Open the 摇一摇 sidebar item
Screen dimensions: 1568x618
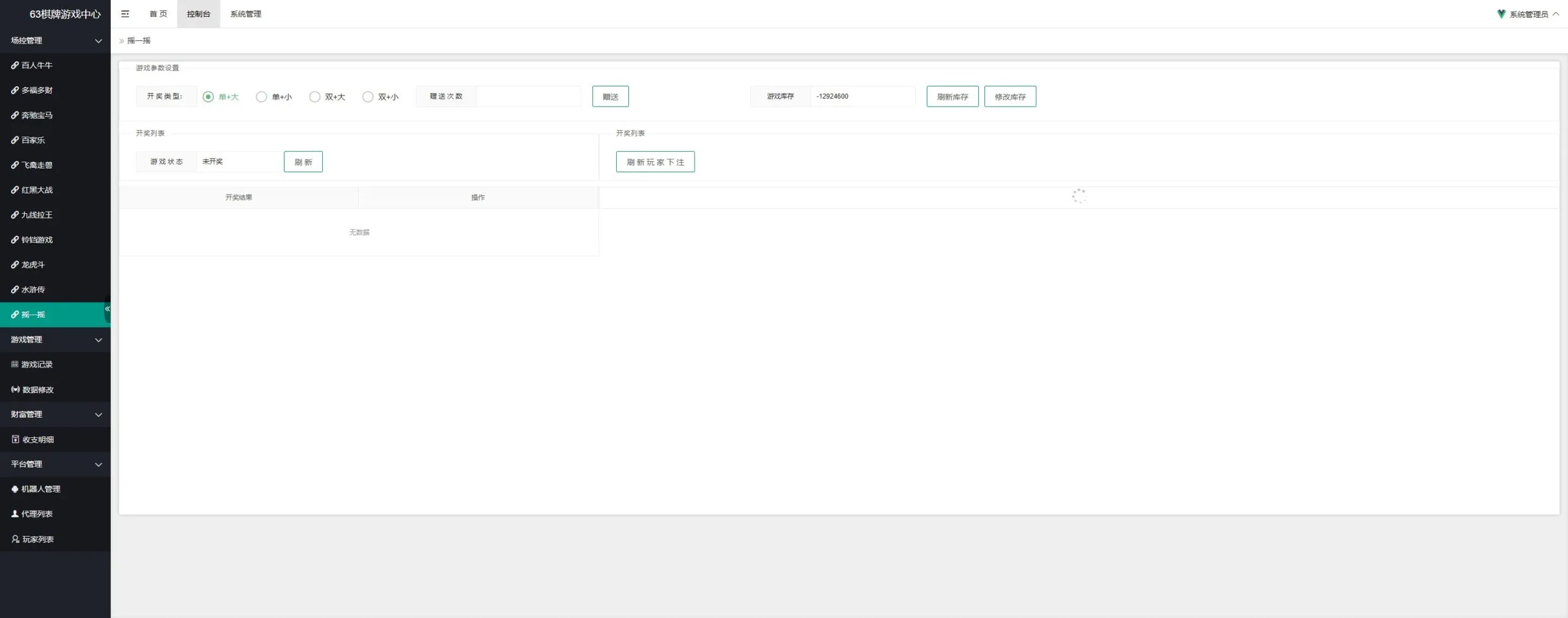[x=55, y=315]
